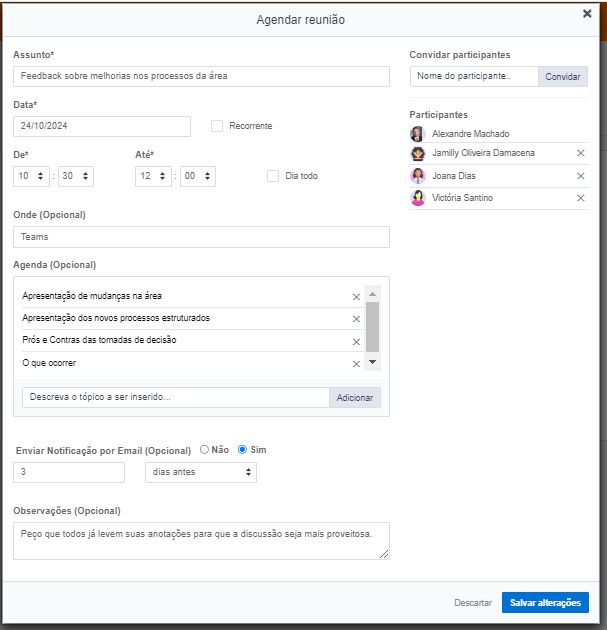Image resolution: width=607 pixels, height=630 pixels.
Task: Delete agenda topic 'Apresentação de mudanças na área'
Action: point(356,297)
